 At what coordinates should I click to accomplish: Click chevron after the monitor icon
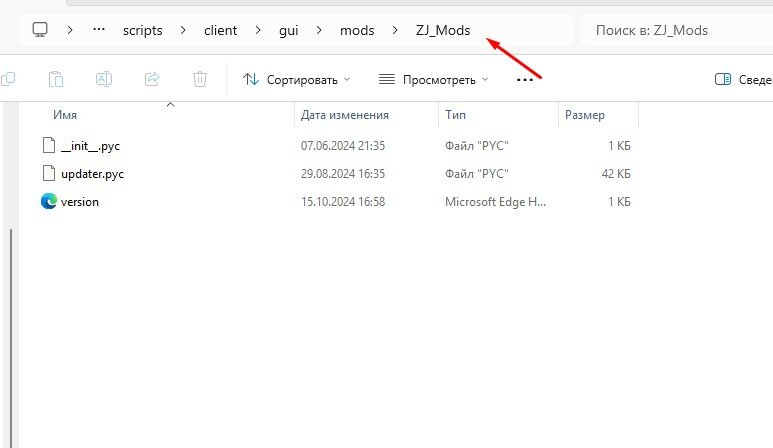pyautogui.click(x=70, y=30)
